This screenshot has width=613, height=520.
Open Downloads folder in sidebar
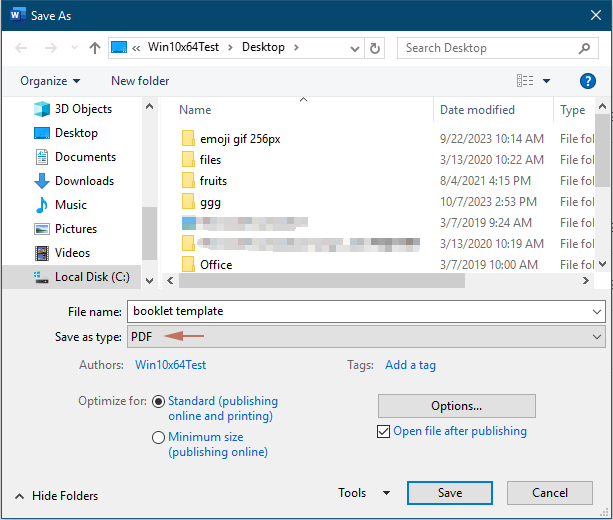84,181
